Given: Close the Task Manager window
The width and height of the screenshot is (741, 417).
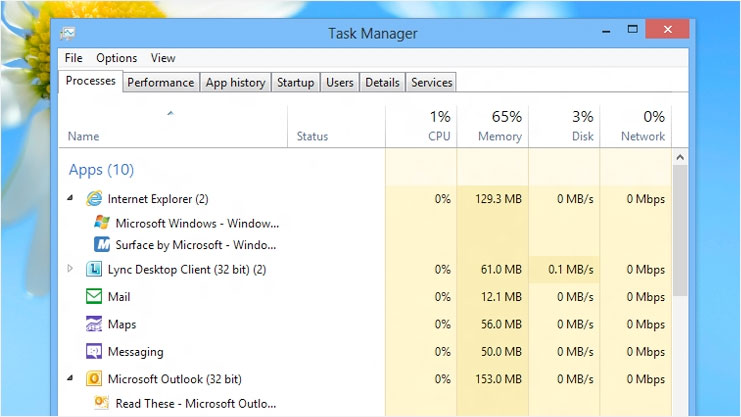Looking at the screenshot, I should [x=667, y=29].
